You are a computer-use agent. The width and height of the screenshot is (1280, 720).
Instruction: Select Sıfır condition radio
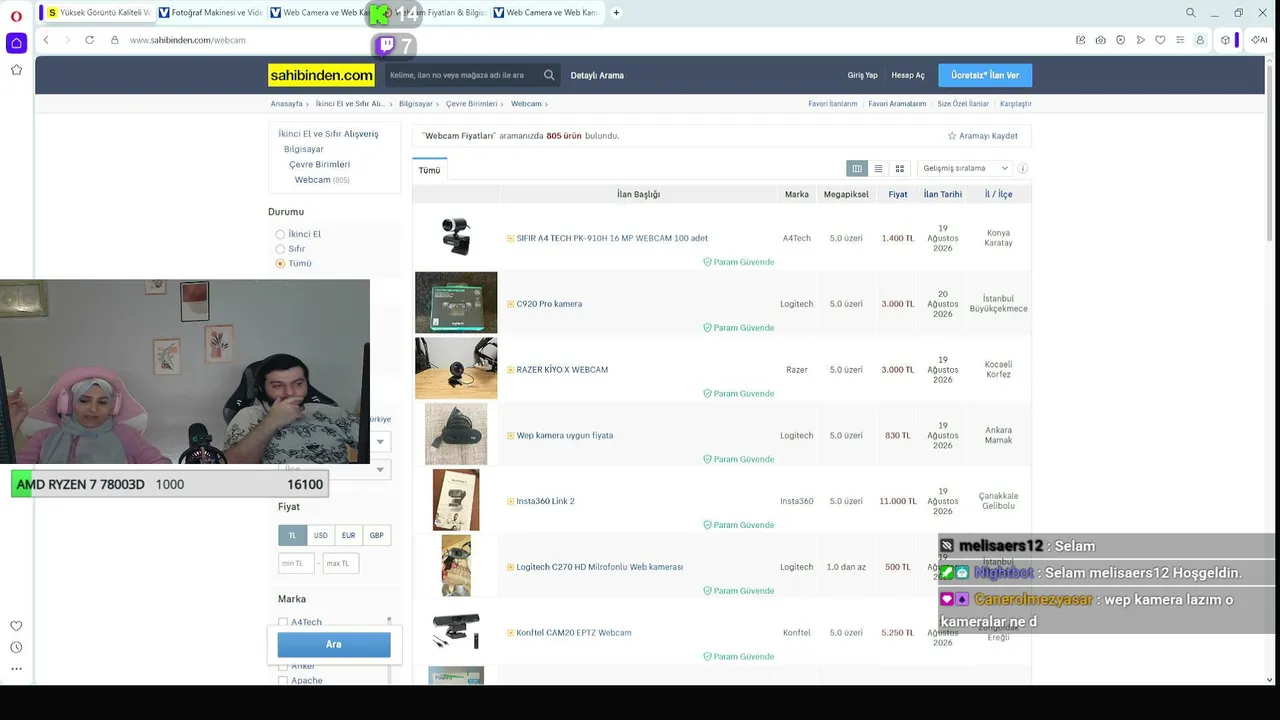(280, 249)
